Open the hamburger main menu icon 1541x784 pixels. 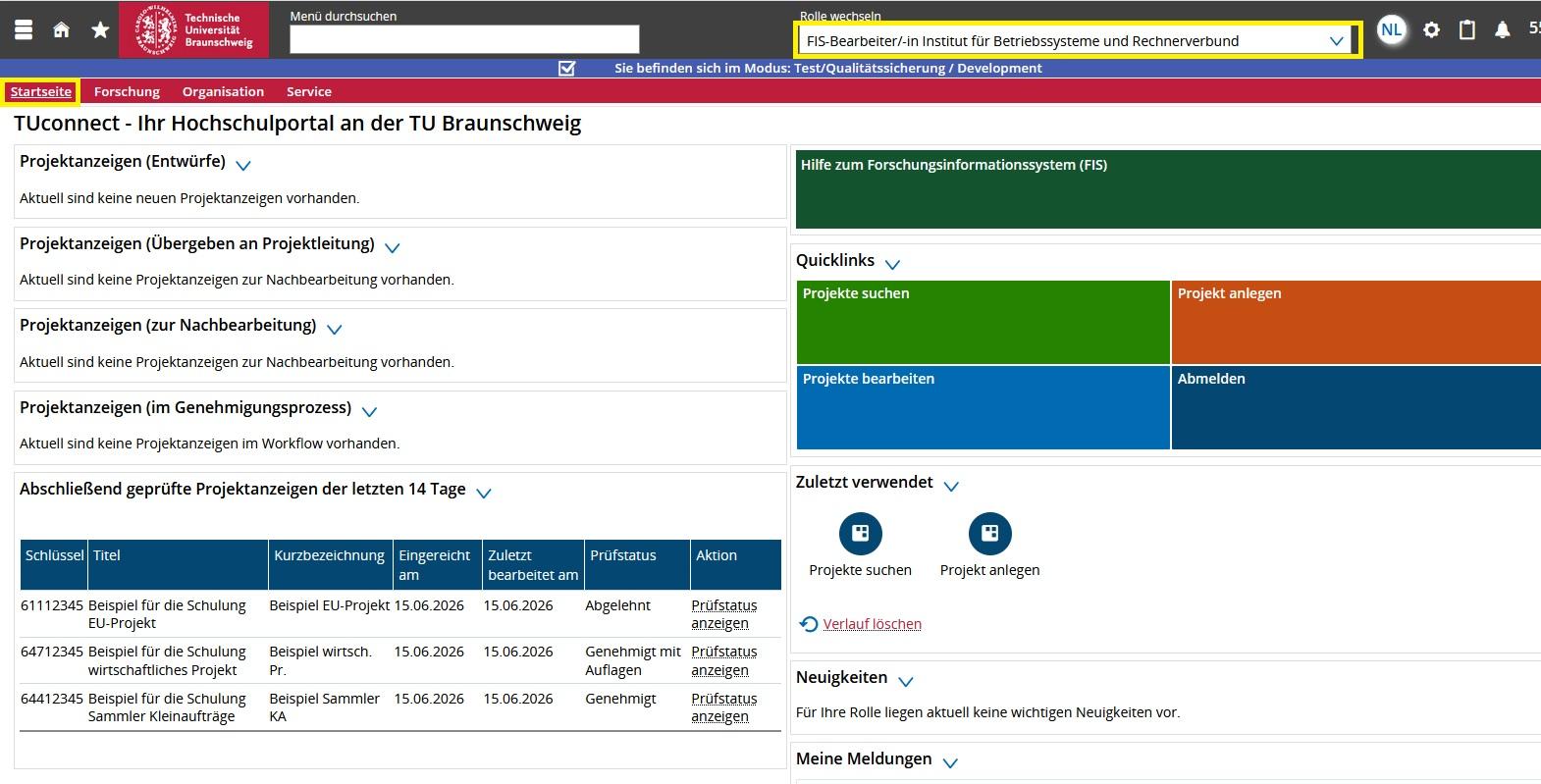click(24, 29)
